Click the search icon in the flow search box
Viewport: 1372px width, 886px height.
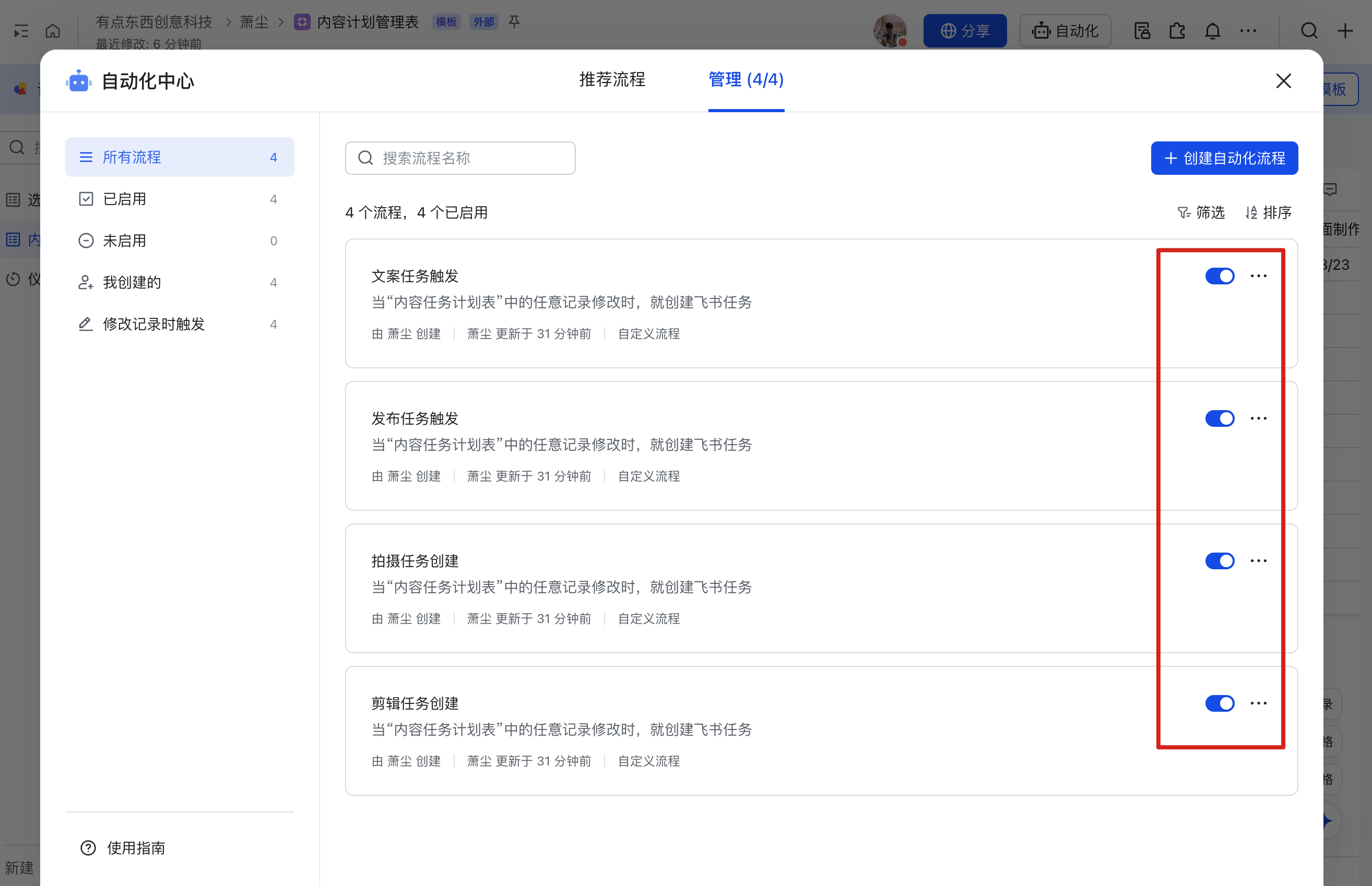[365, 158]
